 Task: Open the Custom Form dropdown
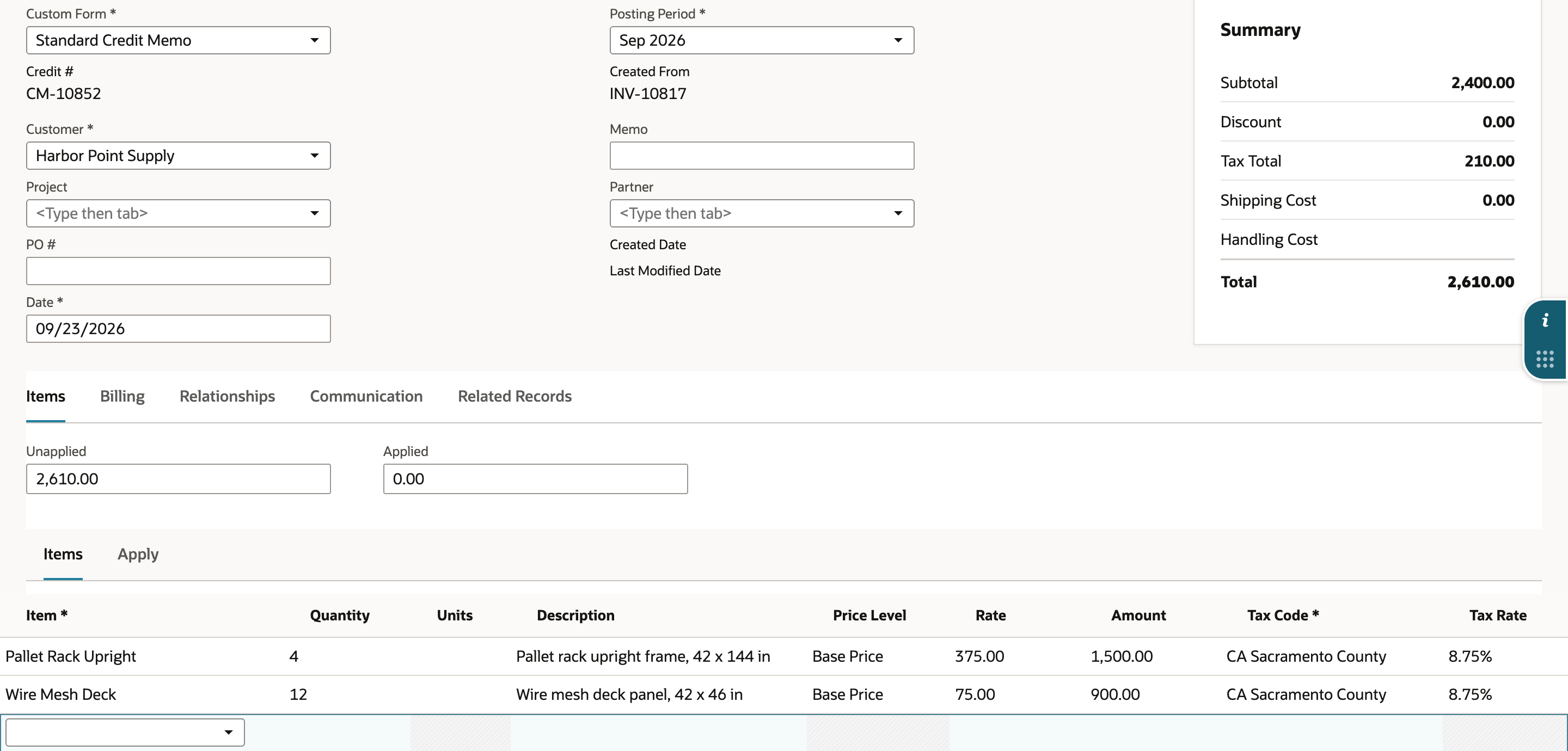179,40
